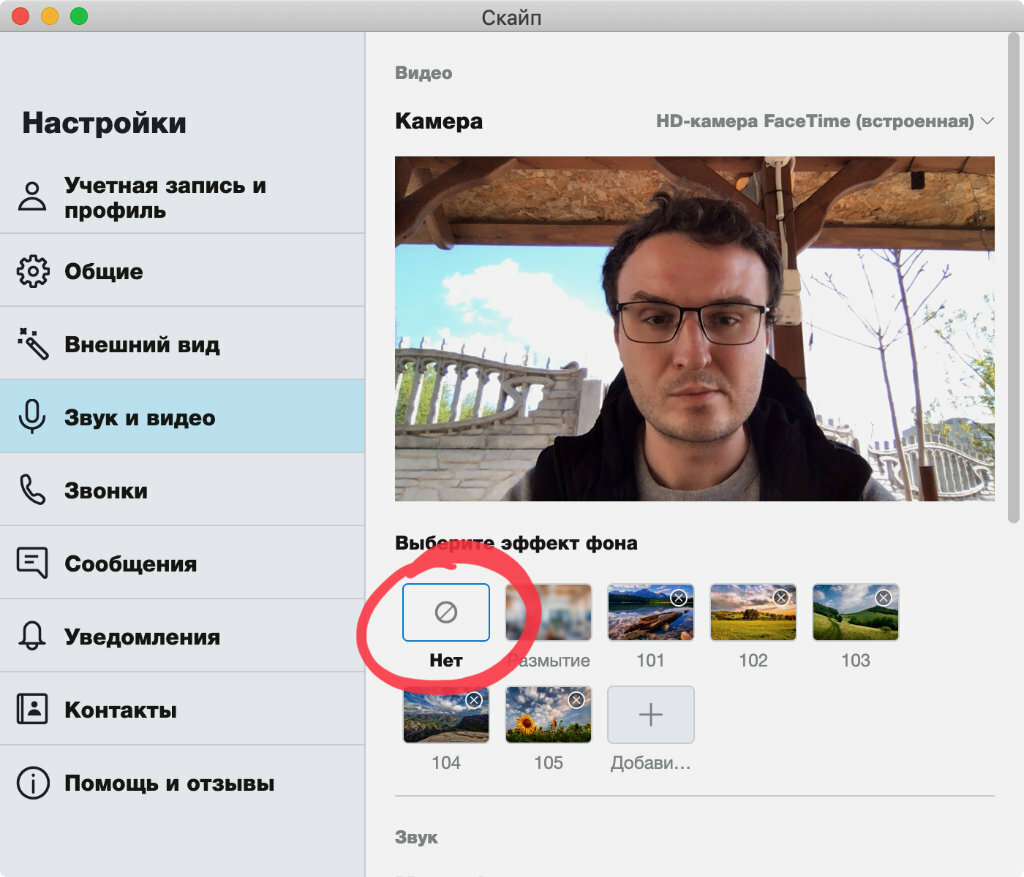Remove background 103 with its X icon
This screenshot has height=877, width=1024.
click(x=884, y=598)
